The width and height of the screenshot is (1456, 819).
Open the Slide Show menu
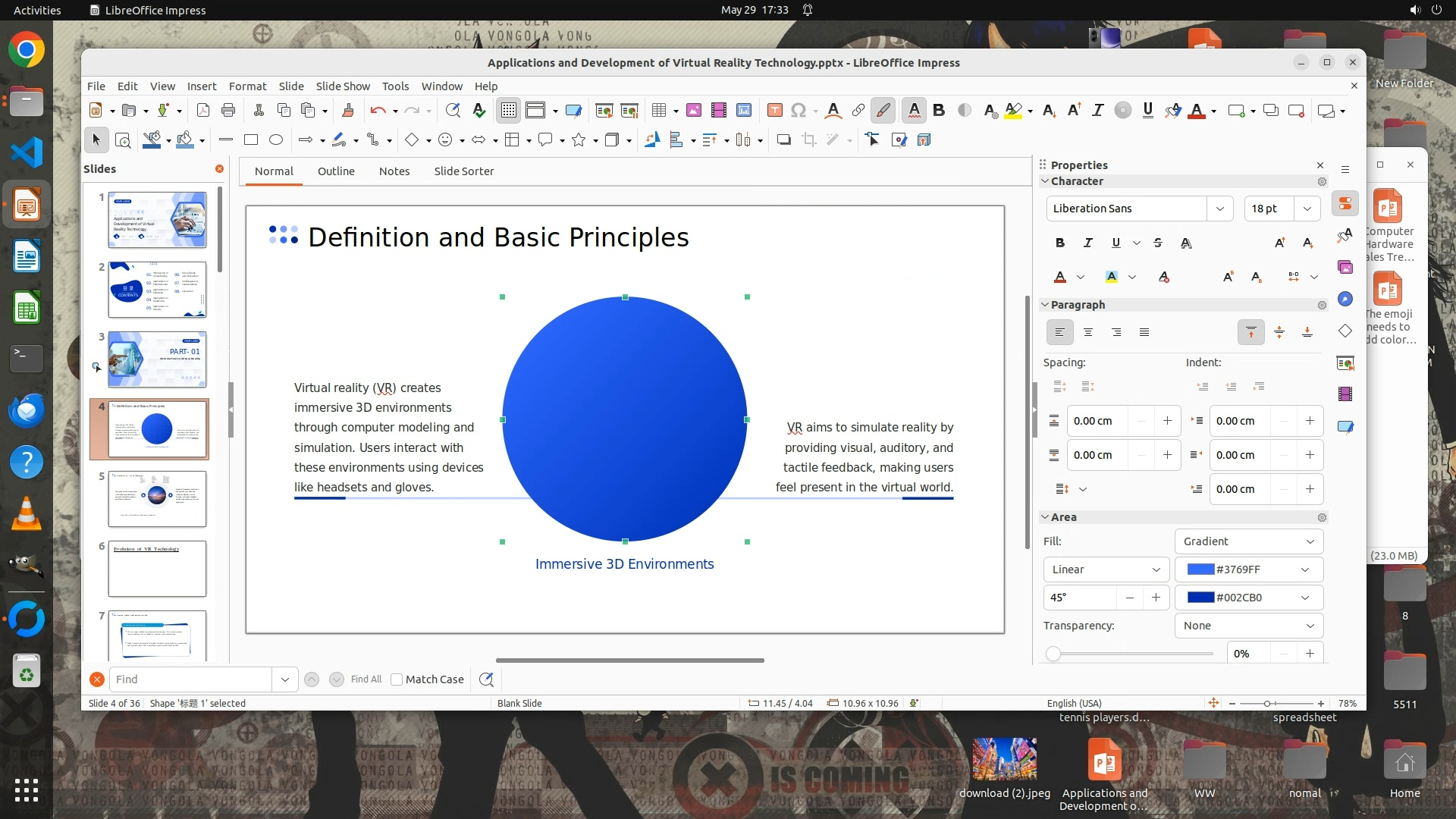tap(343, 86)
